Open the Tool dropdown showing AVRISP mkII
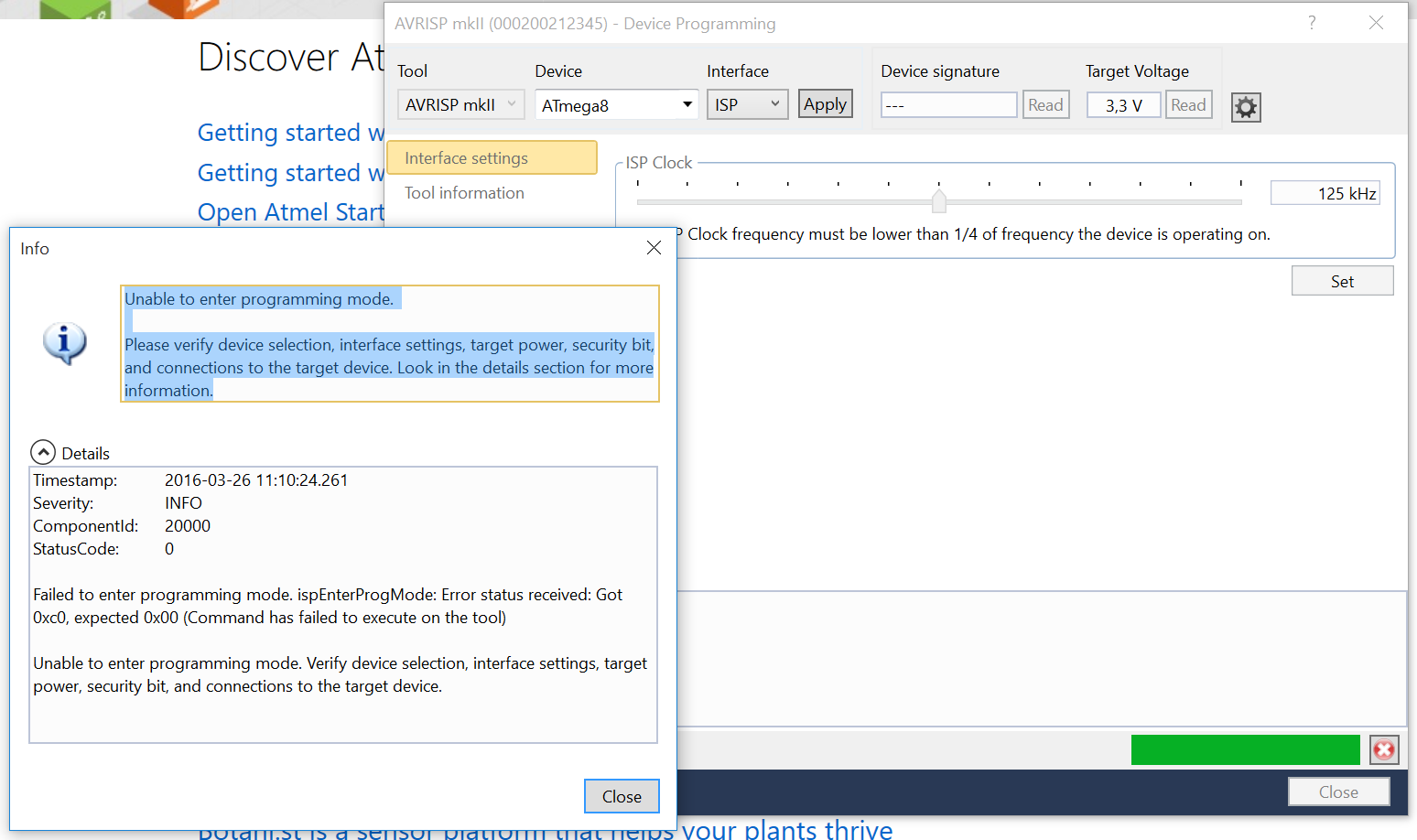 tap(461, 105)
